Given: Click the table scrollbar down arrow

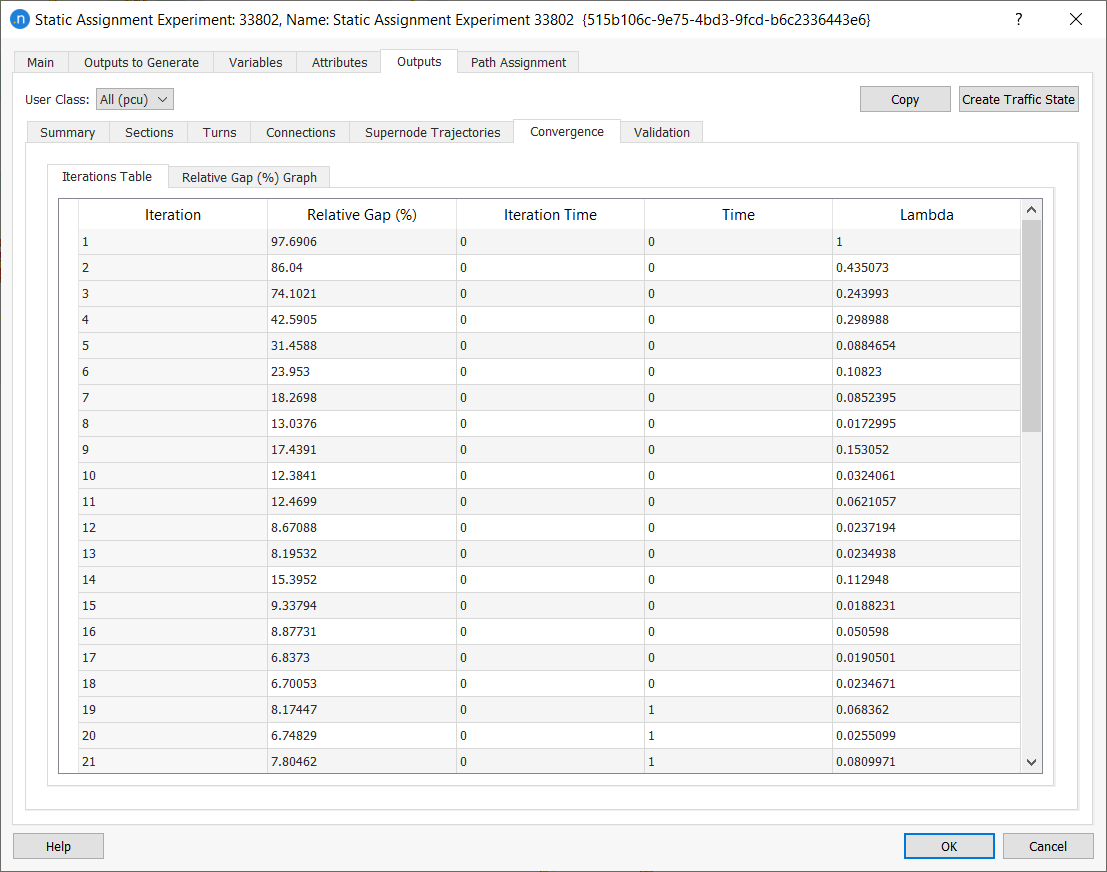Looking at the screenshot, I should (1032, 762).
